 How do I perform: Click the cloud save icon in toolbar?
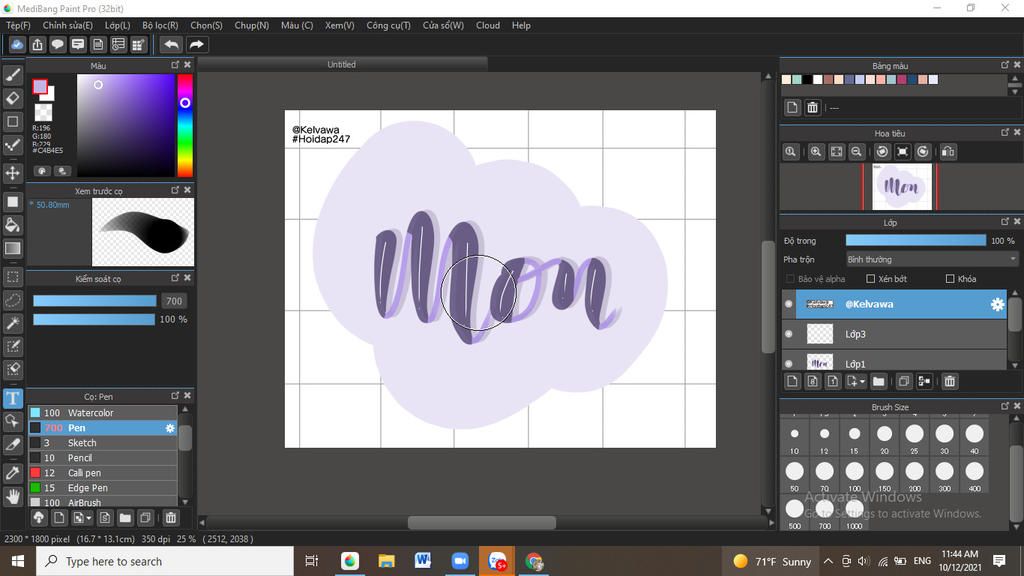click(x=17, y=44)
